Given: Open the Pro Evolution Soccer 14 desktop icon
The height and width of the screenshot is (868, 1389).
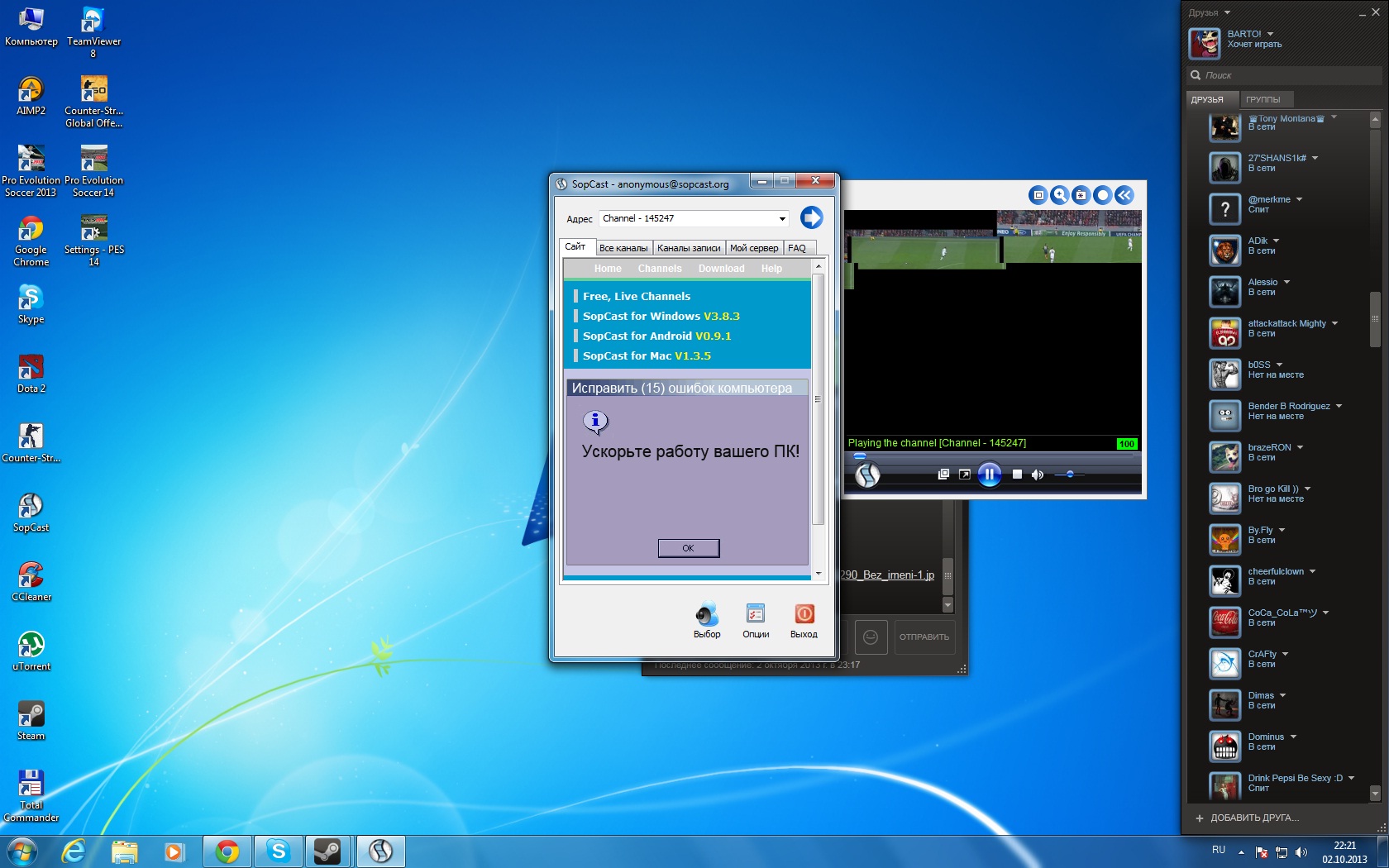Looking at the screenshot, I should click(x=93, y=171).
